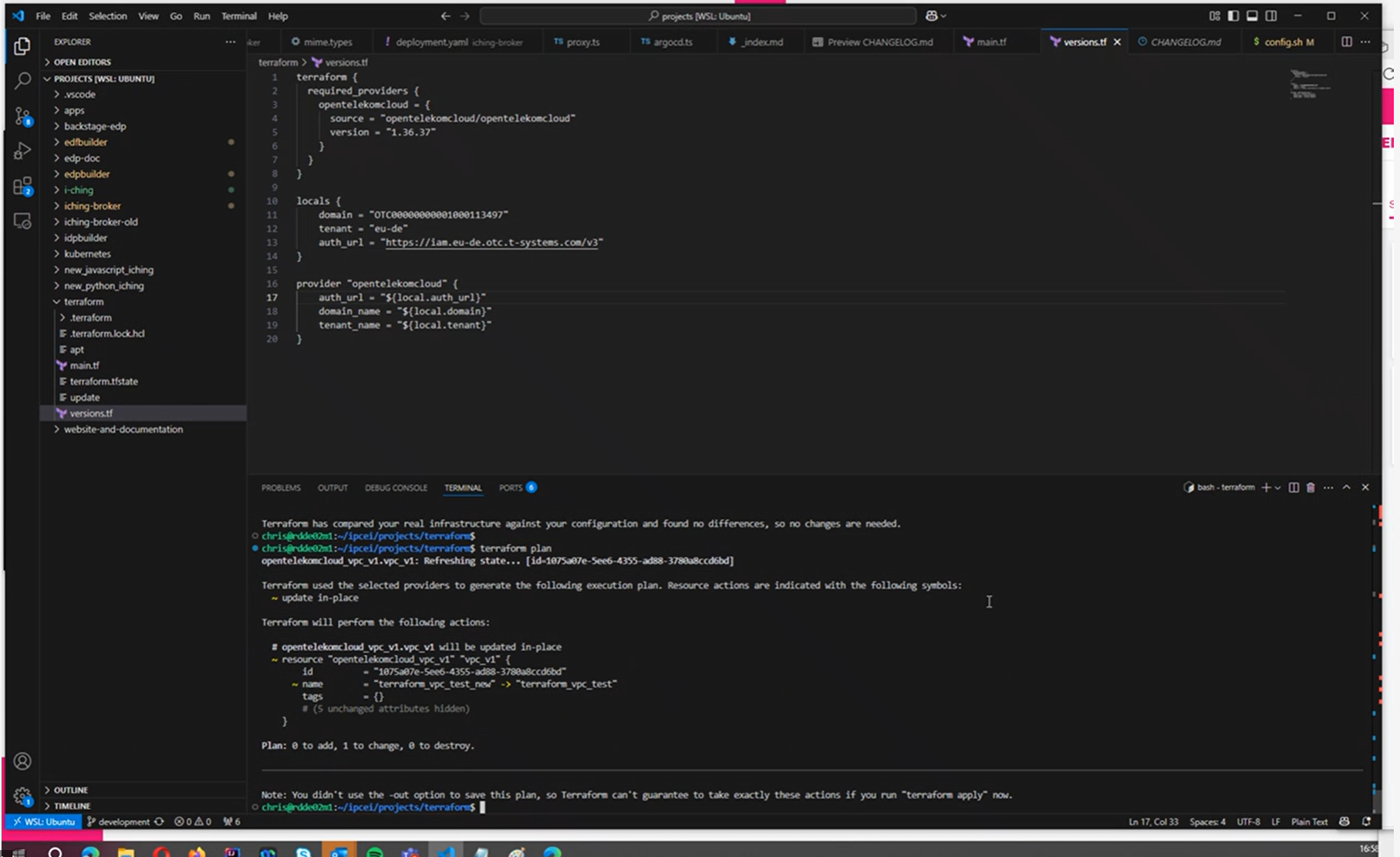Click the WSL: Ubuntu remote indicator
The height and width of the screenshot is (857, 1400).
tap(44, 822)
